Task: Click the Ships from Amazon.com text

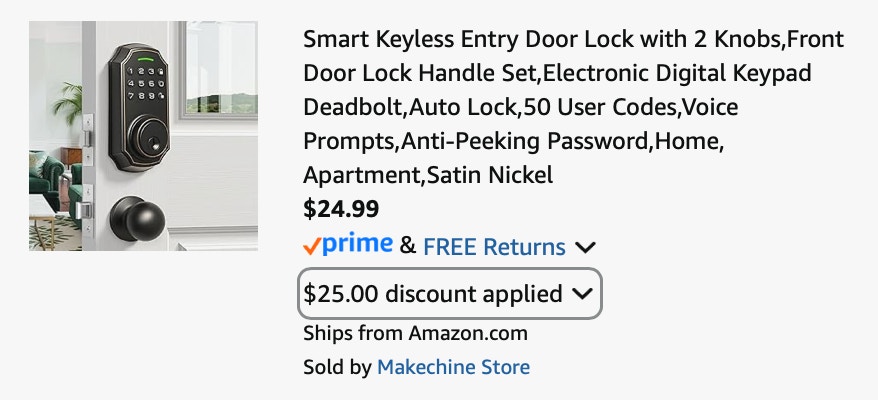Action: (415, 333)
